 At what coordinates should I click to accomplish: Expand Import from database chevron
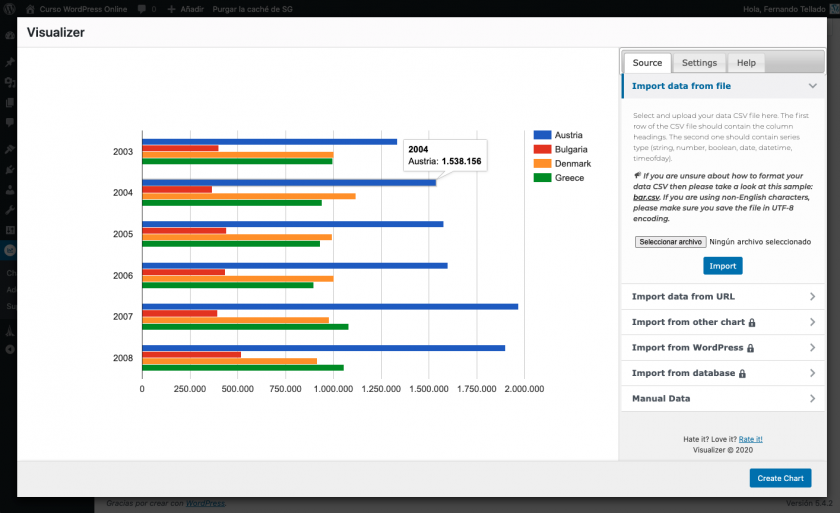pyautogui.click(x=812, y=373)
